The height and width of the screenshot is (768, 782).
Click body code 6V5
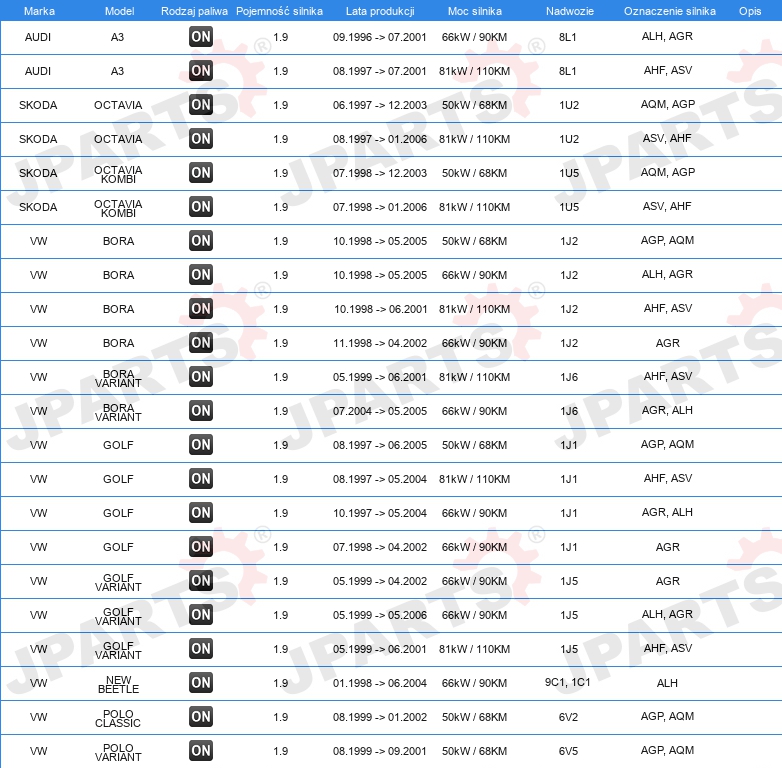pos(569,751)
